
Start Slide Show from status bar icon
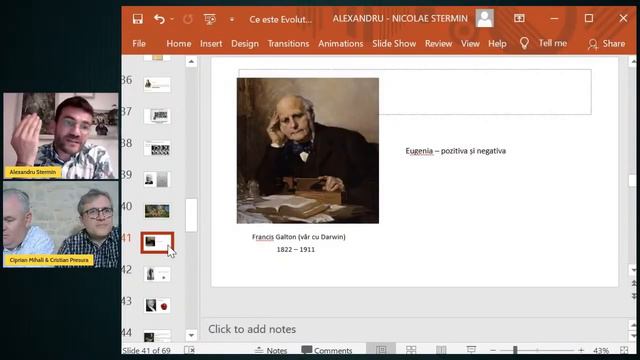(471, 350)
